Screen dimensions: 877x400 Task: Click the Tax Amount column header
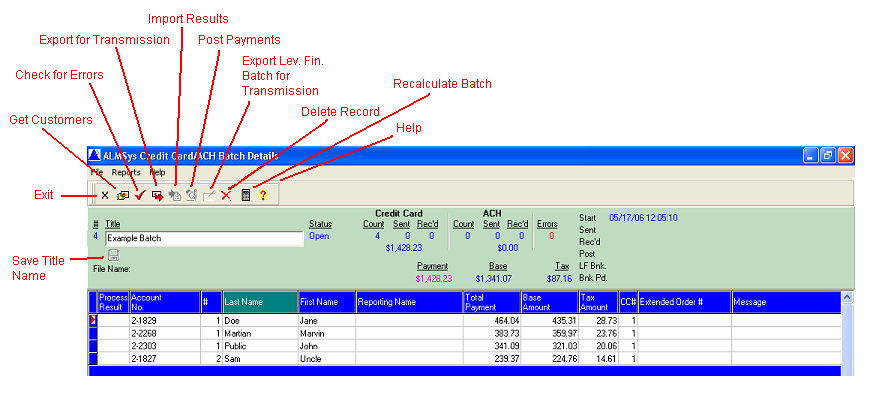coord(598,302)
